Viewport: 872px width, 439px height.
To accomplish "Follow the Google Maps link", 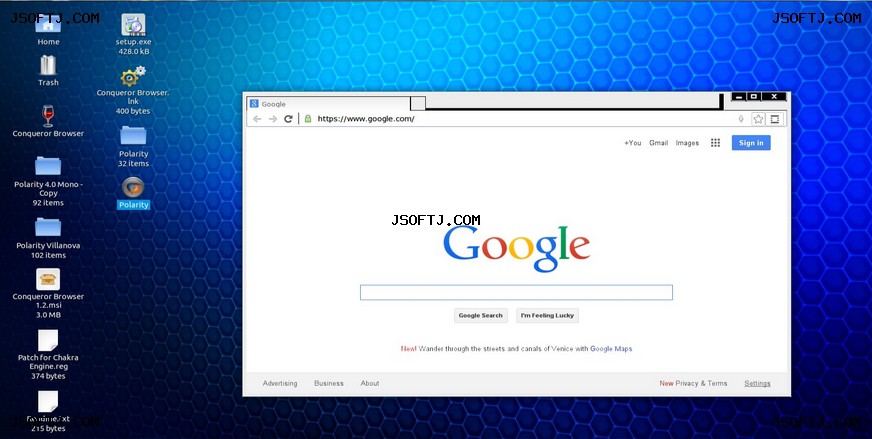I will 611,349.
